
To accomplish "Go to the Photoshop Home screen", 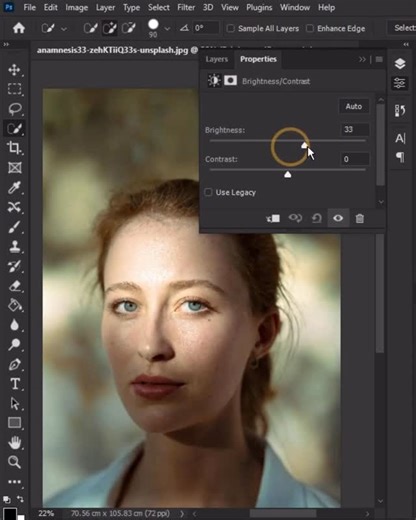I will pyautogui.click(x=19, y=28).
